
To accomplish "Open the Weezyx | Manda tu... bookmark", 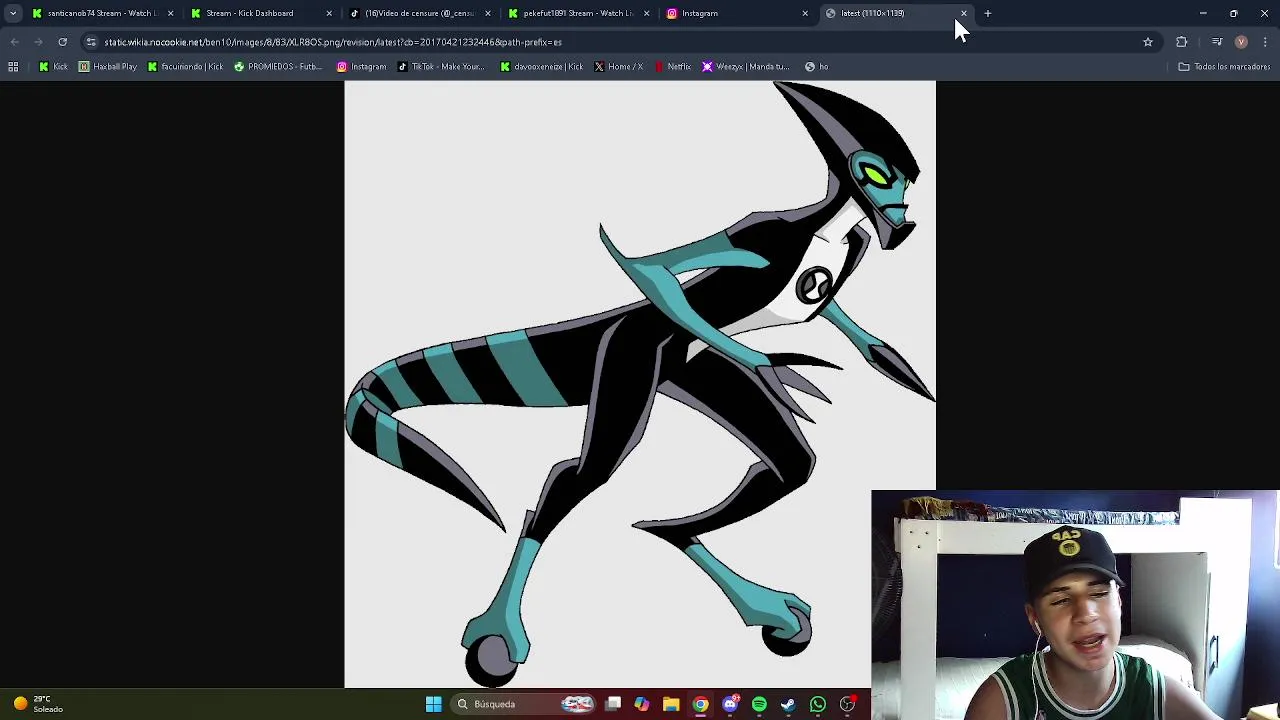I will (746, 67).
